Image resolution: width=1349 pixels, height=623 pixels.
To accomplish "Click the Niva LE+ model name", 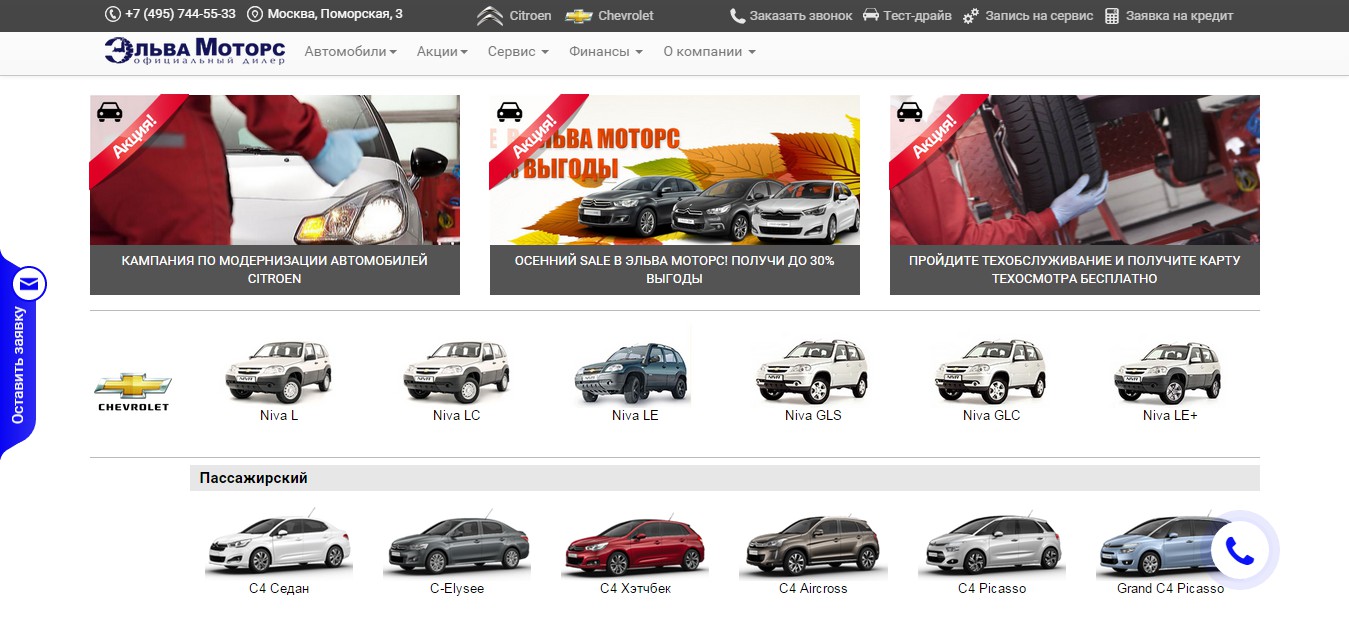I will [1170, 415].
